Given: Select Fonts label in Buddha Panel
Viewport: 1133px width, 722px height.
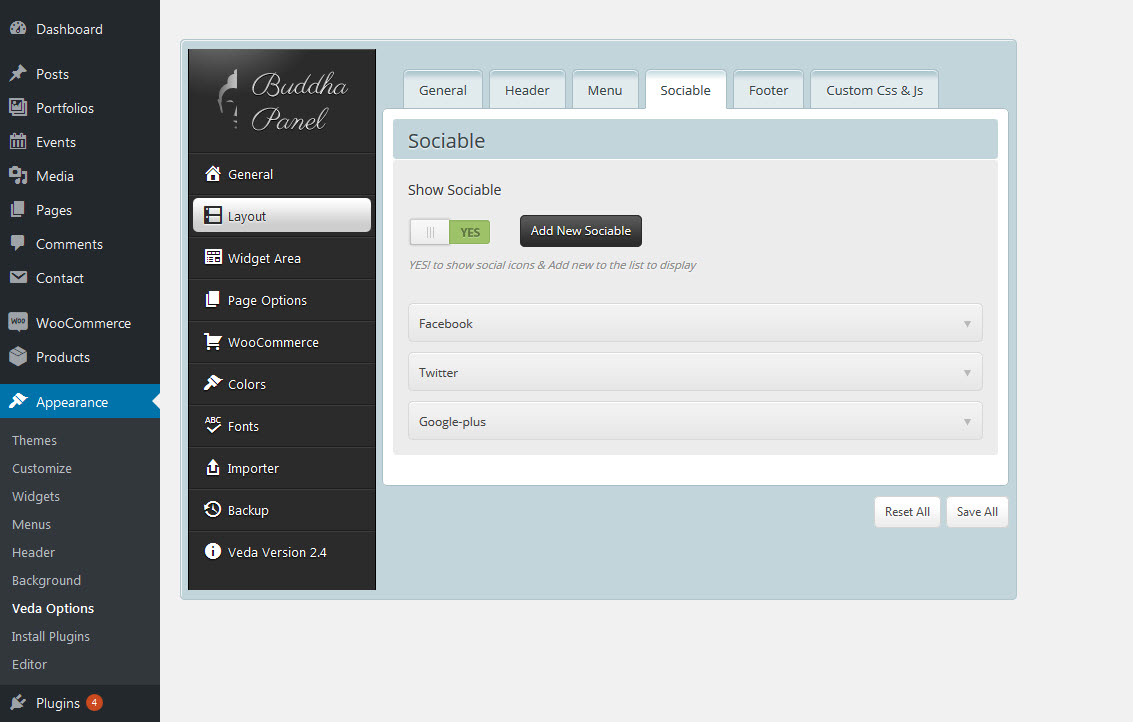Looking at the screenshot, I should coord(243,426).
